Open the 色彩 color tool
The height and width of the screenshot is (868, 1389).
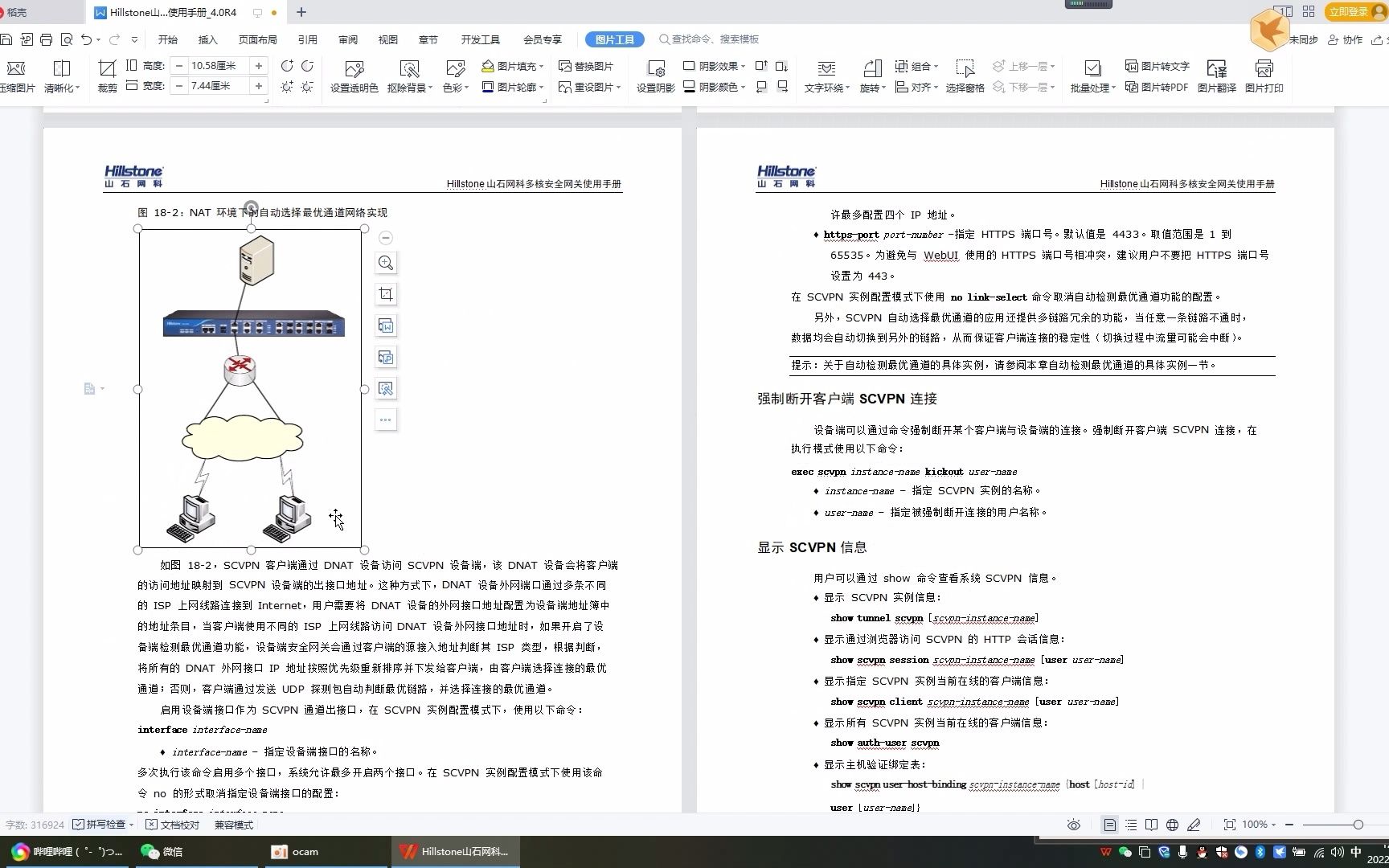pyautogui.click(x=455, y=76)
